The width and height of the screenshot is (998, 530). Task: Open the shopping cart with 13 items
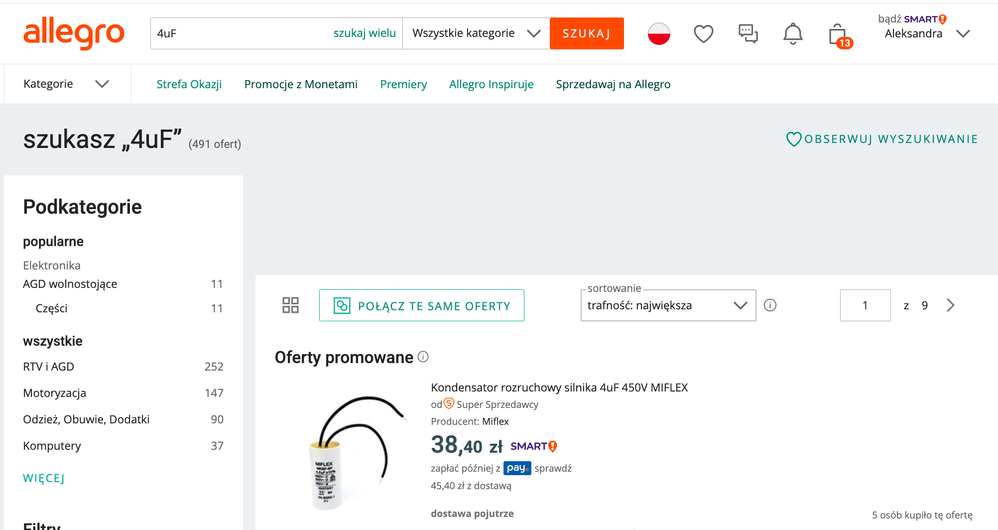tap(838, 35)
